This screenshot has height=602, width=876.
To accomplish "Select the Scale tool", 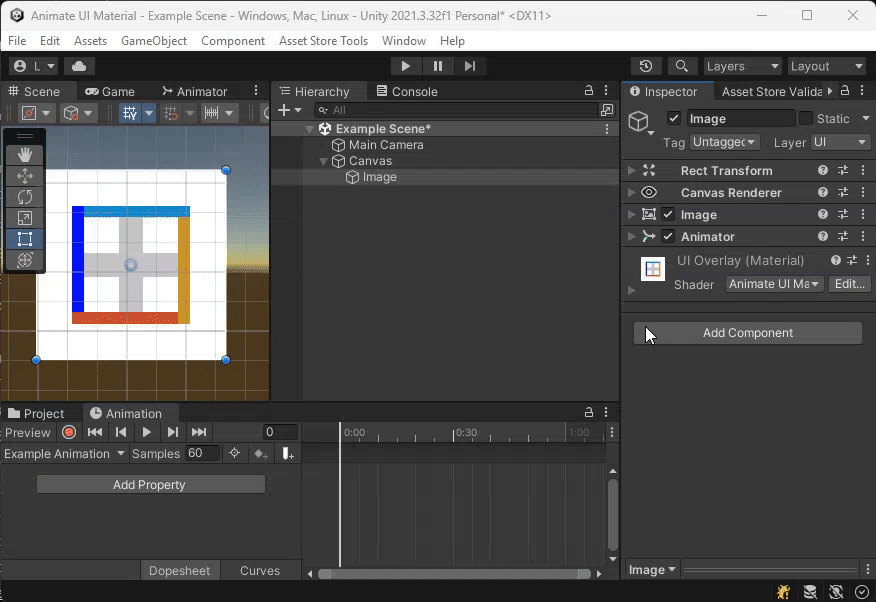I will tap(24, 218).
